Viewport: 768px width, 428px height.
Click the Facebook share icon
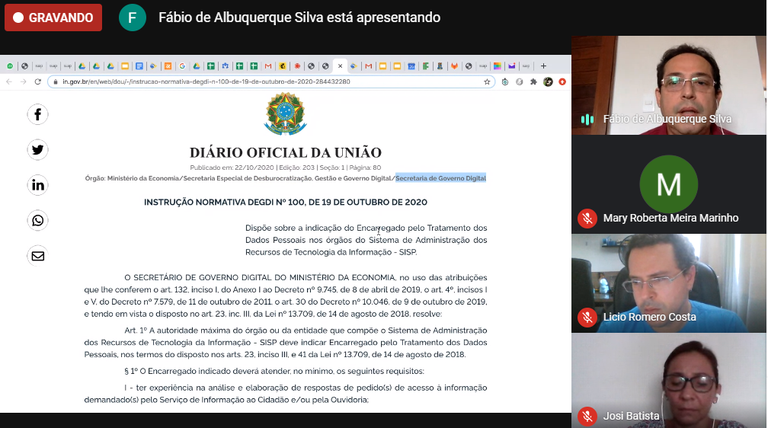coord(38,114)
